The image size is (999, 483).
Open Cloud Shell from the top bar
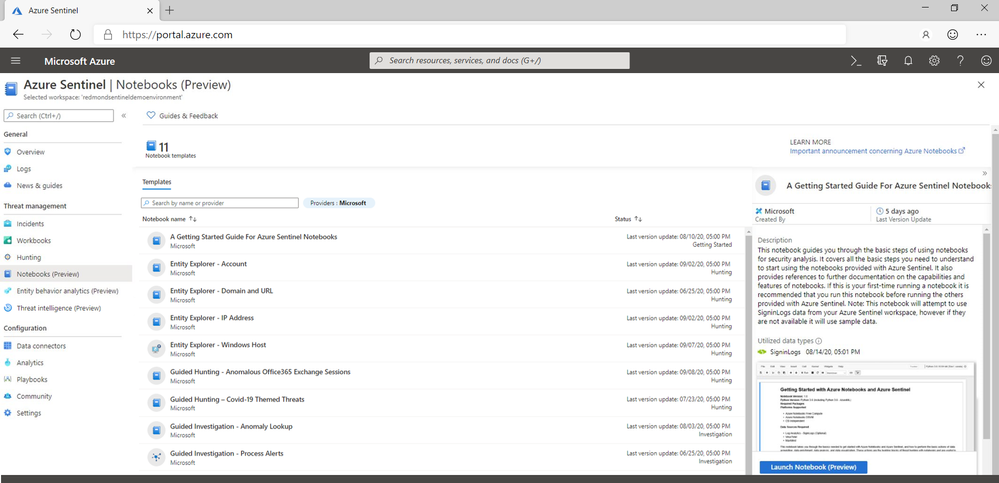pyautogui.click(x=856, y=61)
